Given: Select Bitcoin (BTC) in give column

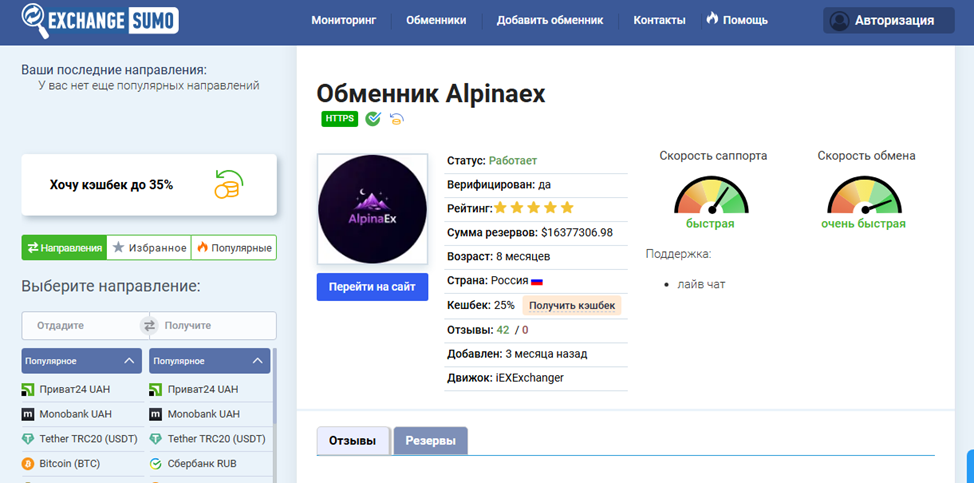Looking at the screenshot, I should (83, 464).
